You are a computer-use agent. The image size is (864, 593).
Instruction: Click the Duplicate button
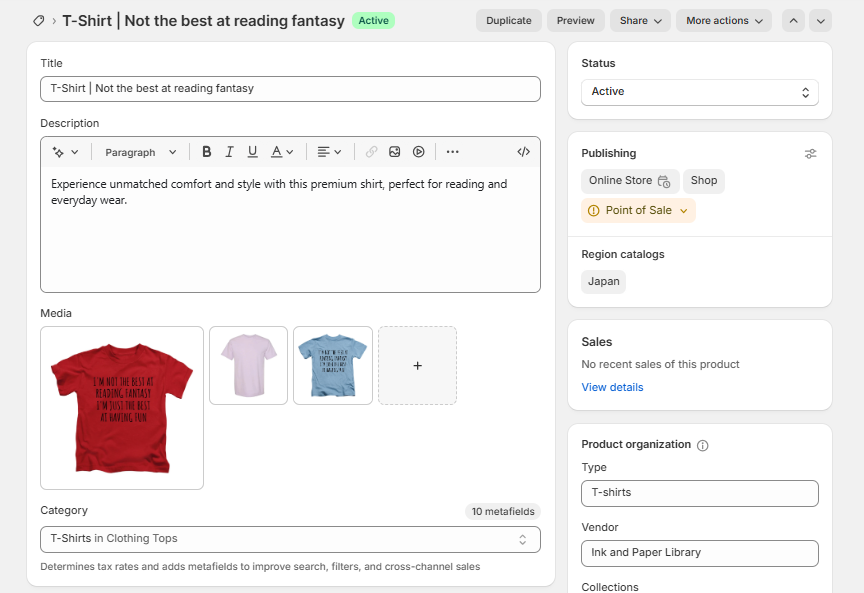(508, 21)
